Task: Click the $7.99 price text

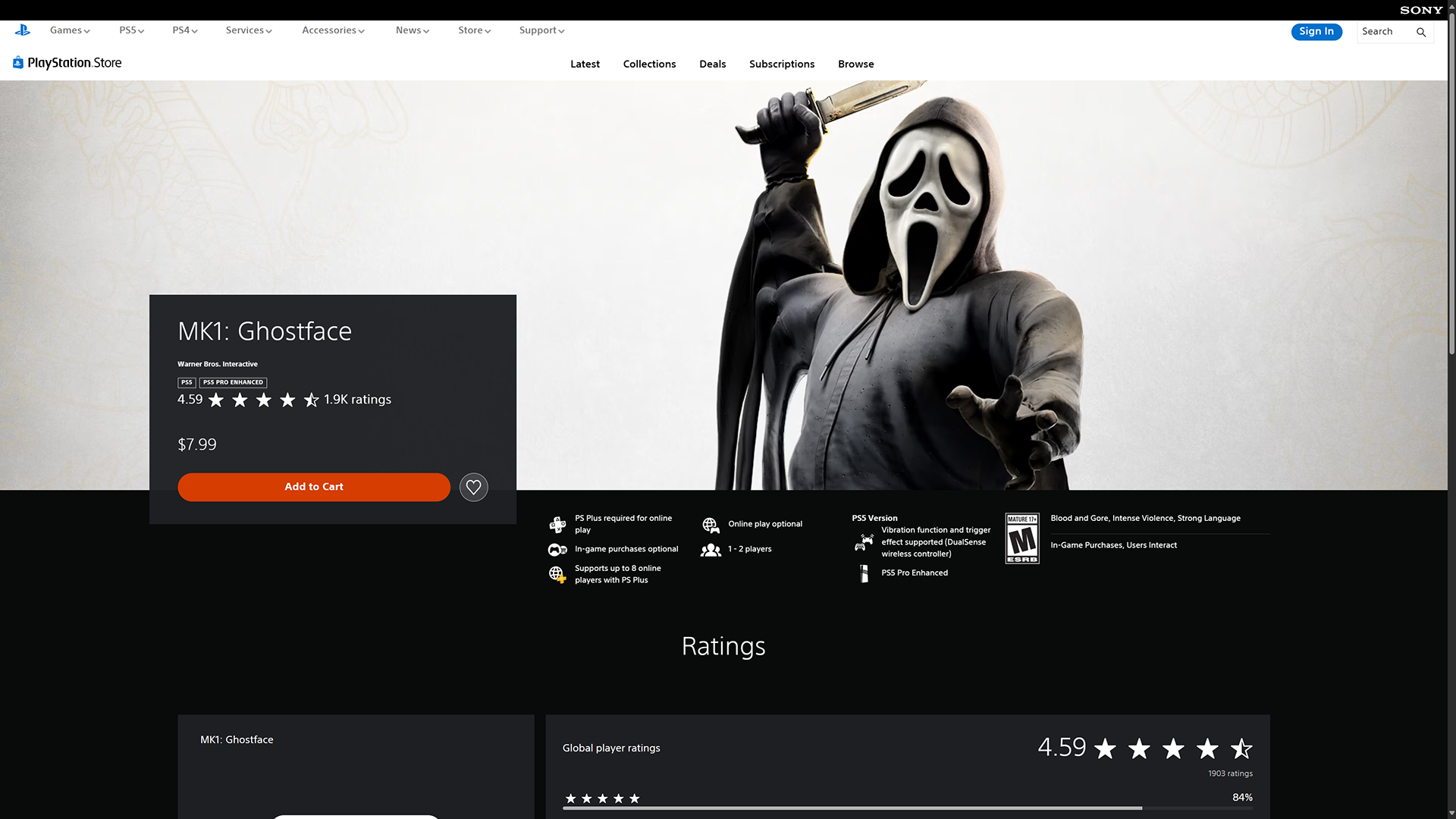Action: tap(197, 445)
